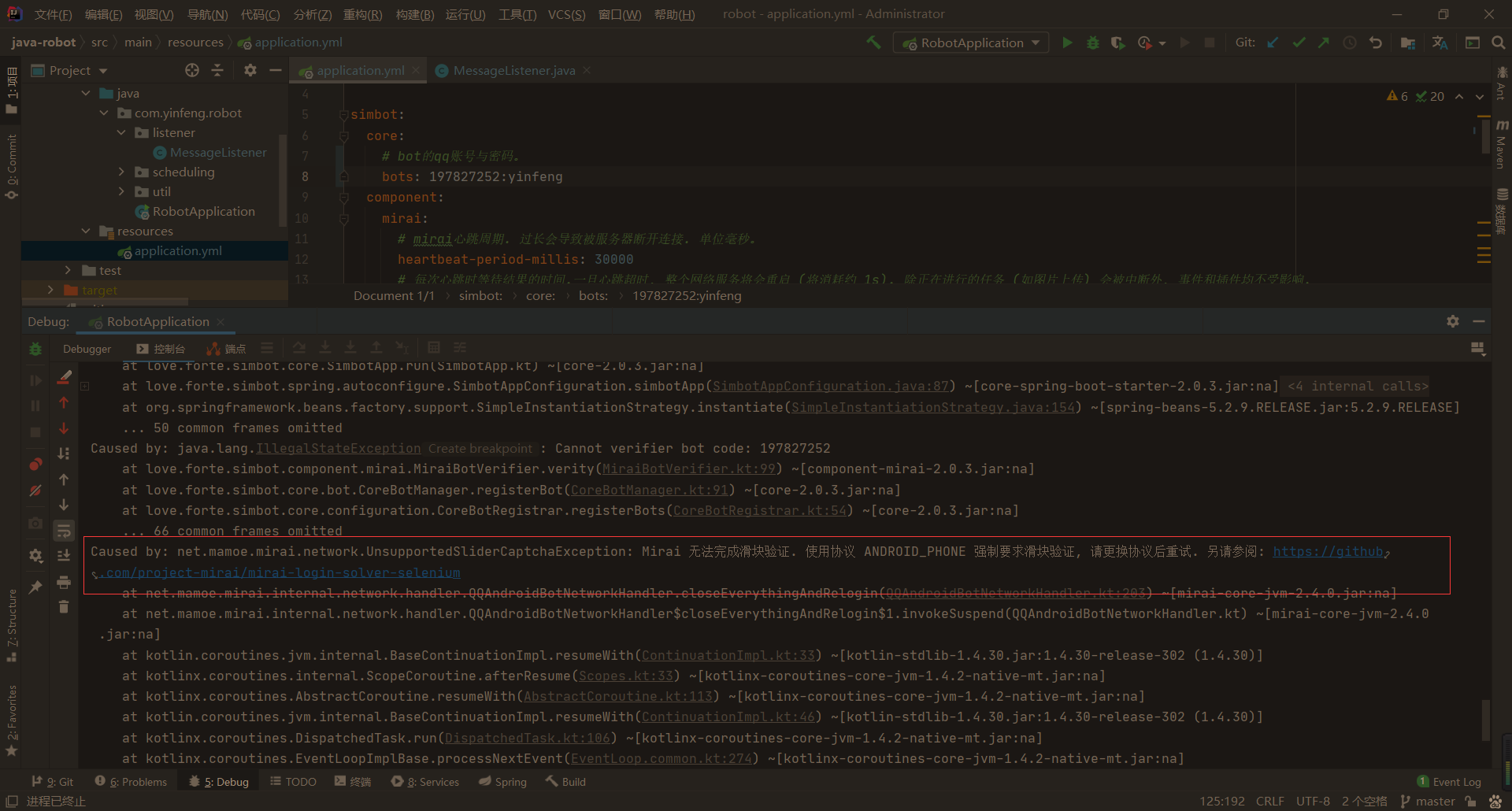
Task: Open Event Log button
Action: (x=1449, y=782)
